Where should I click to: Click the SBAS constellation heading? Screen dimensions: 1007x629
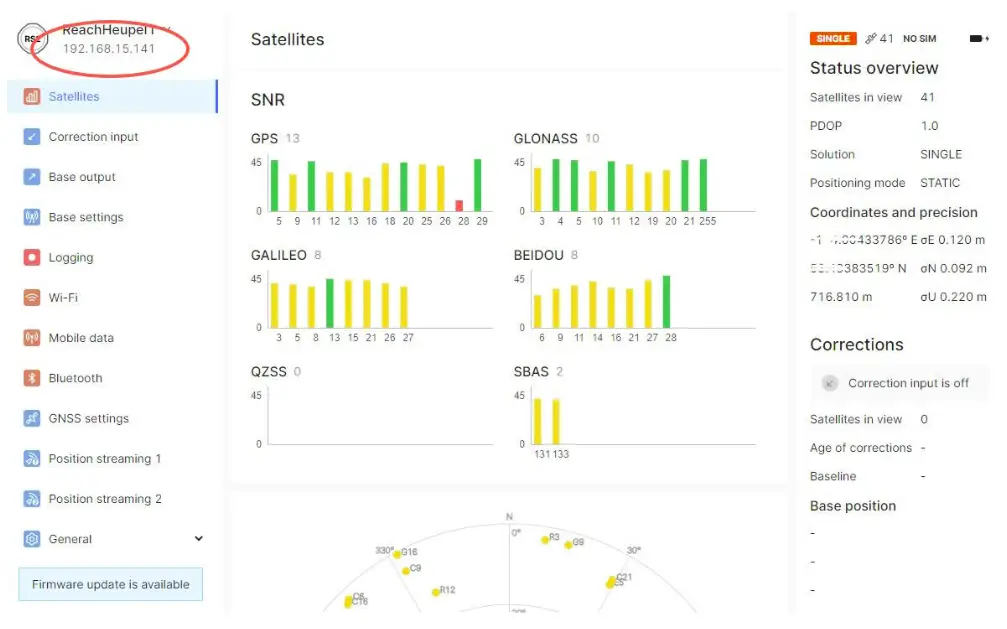tap(531, 372)
